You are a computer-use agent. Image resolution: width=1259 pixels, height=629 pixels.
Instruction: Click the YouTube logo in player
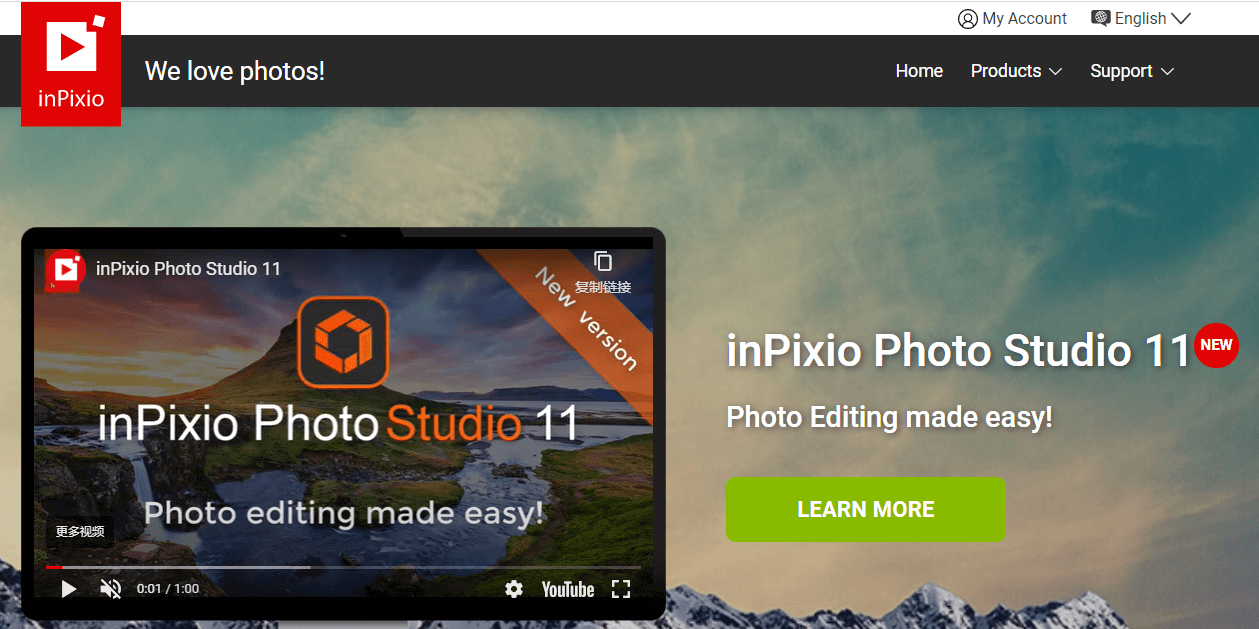568,589
